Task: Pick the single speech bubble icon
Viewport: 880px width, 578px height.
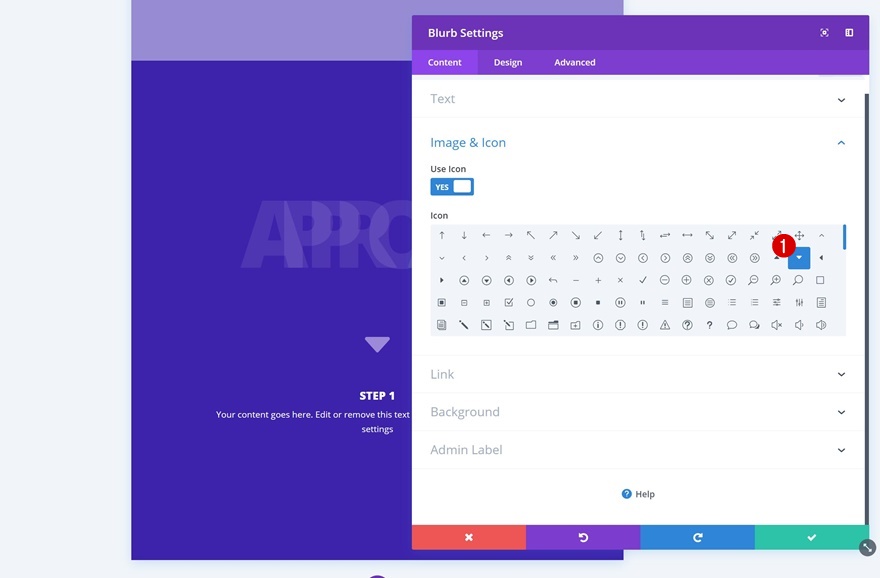Action: [731, 325]
